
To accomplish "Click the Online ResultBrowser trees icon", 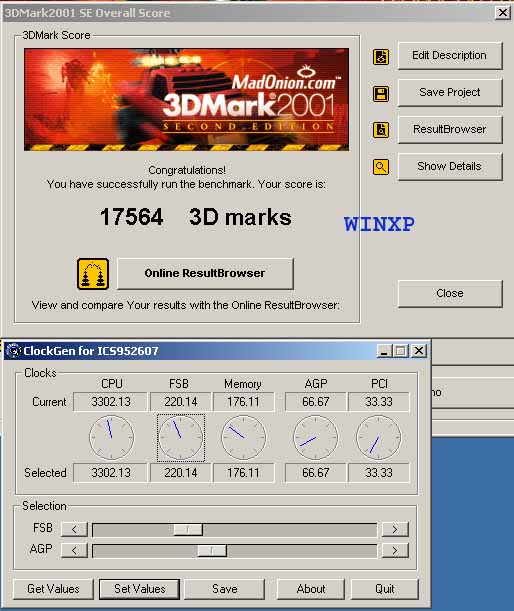I will pos(93,274).
